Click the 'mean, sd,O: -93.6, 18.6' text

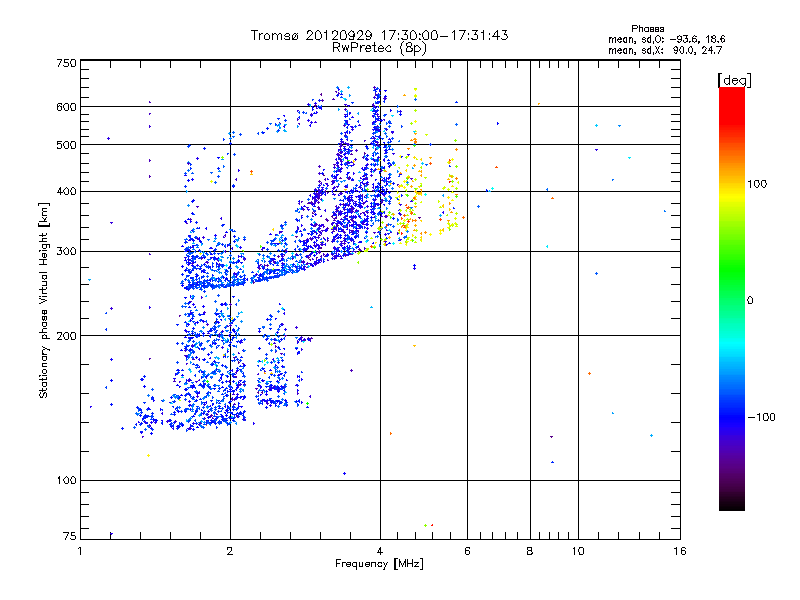[x=666, y=39]
